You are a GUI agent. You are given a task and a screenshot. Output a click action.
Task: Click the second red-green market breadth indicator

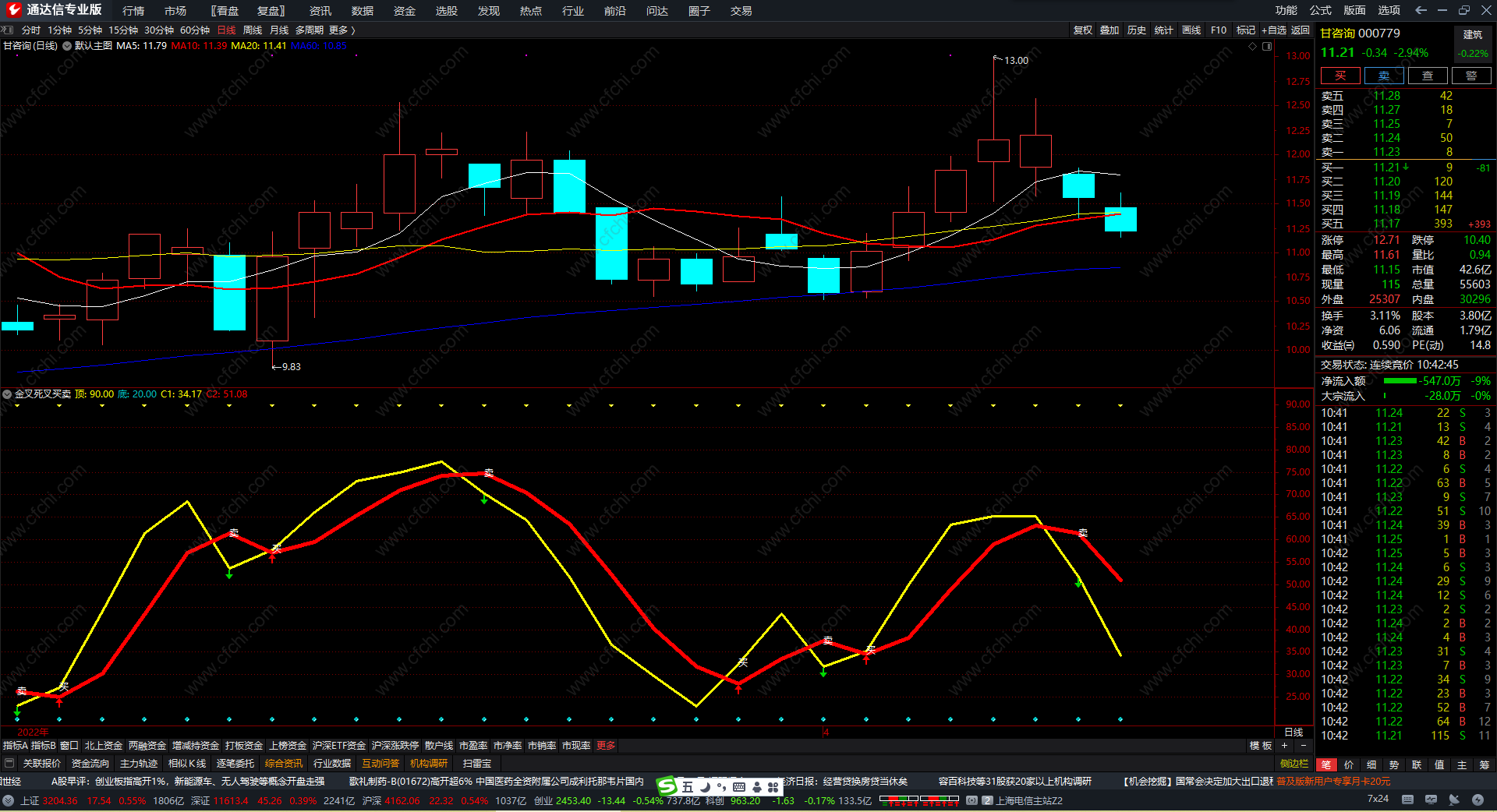coord(939,800)
